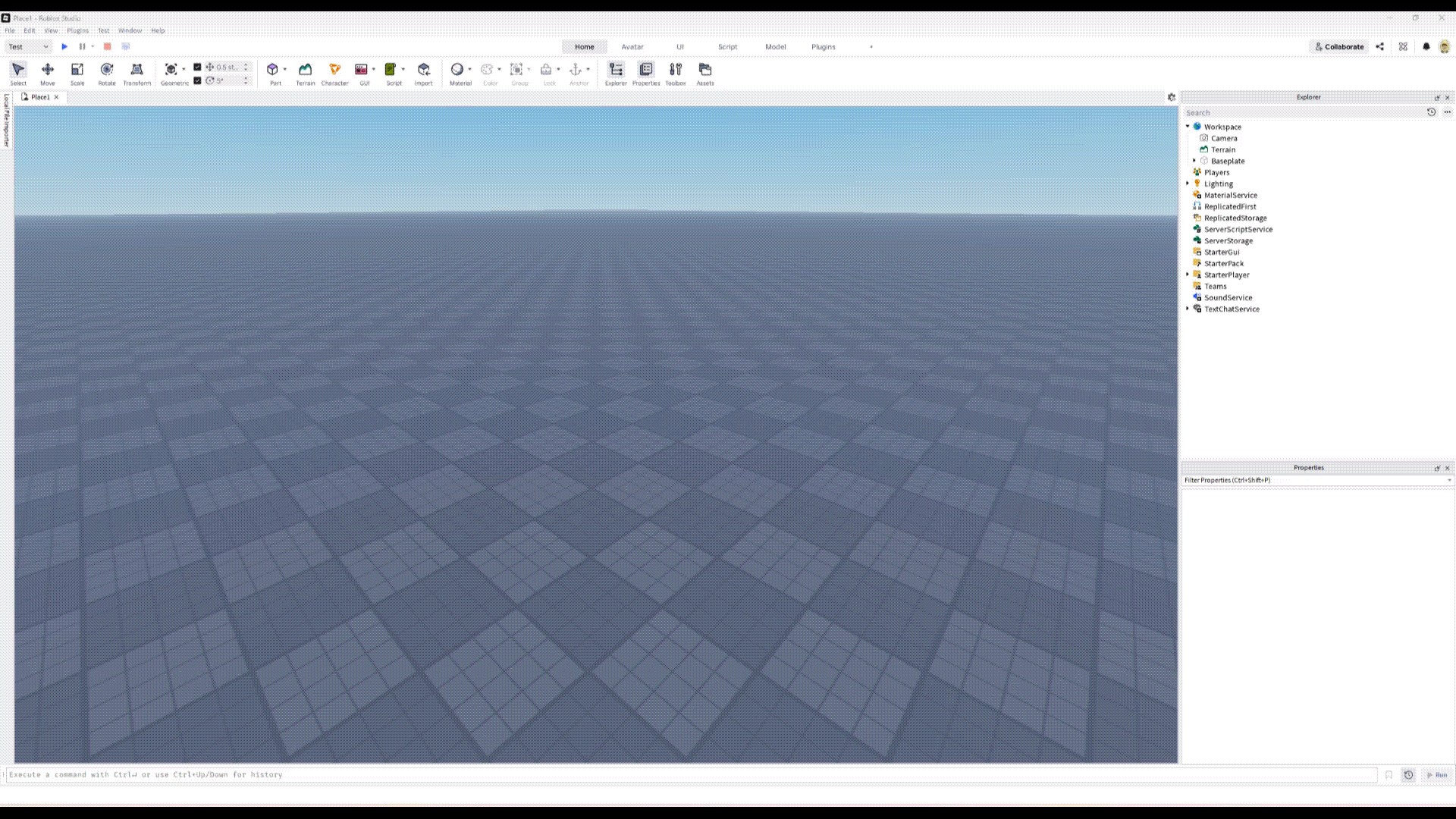Open the Part type dropdown arrow
Viewport: 1456px width, 819px height.
click(285, 69)
